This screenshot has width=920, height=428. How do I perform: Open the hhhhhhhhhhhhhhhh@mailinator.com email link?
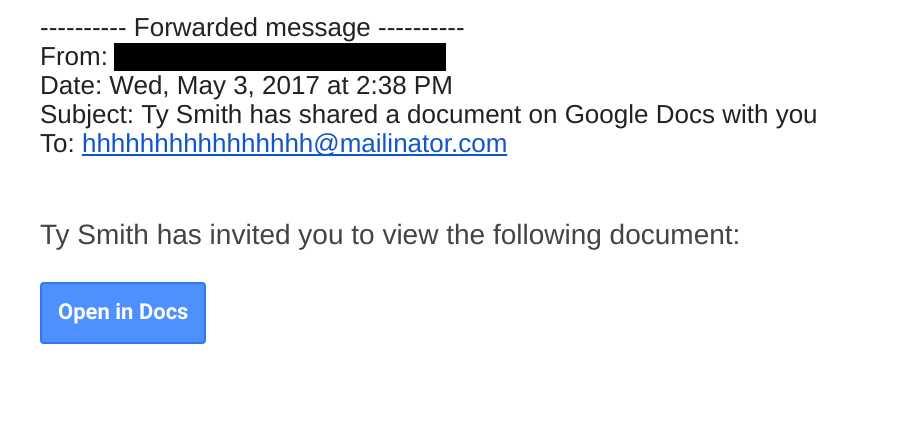(294, 144)
